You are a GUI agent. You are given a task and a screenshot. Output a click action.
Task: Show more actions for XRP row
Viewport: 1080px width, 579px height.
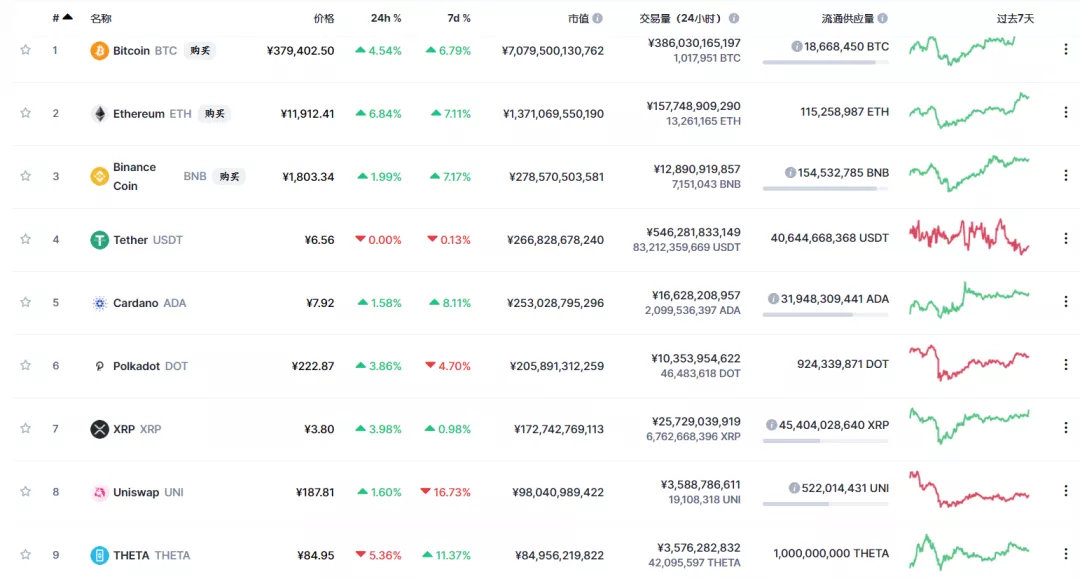(1066, 428)
